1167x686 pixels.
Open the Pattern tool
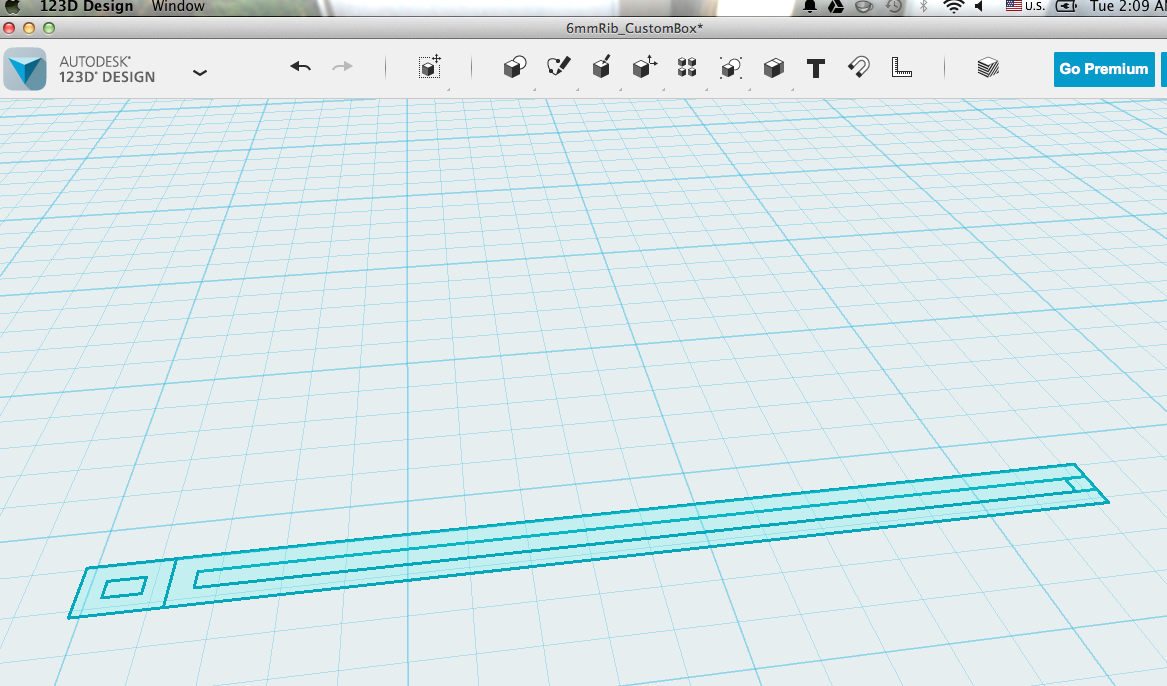pos(687,68)
